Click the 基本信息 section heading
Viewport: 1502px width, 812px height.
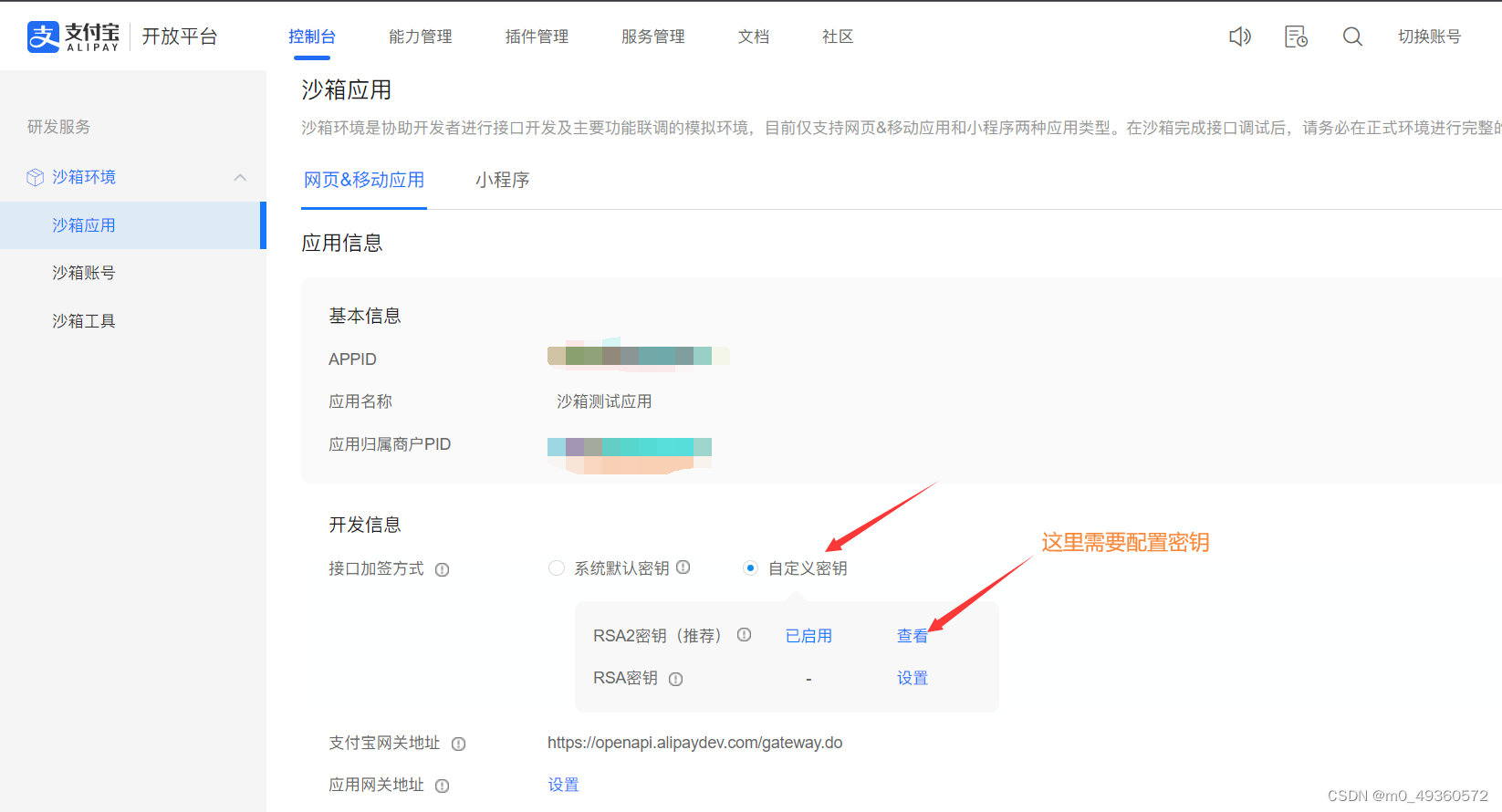[x=365, y=316]
